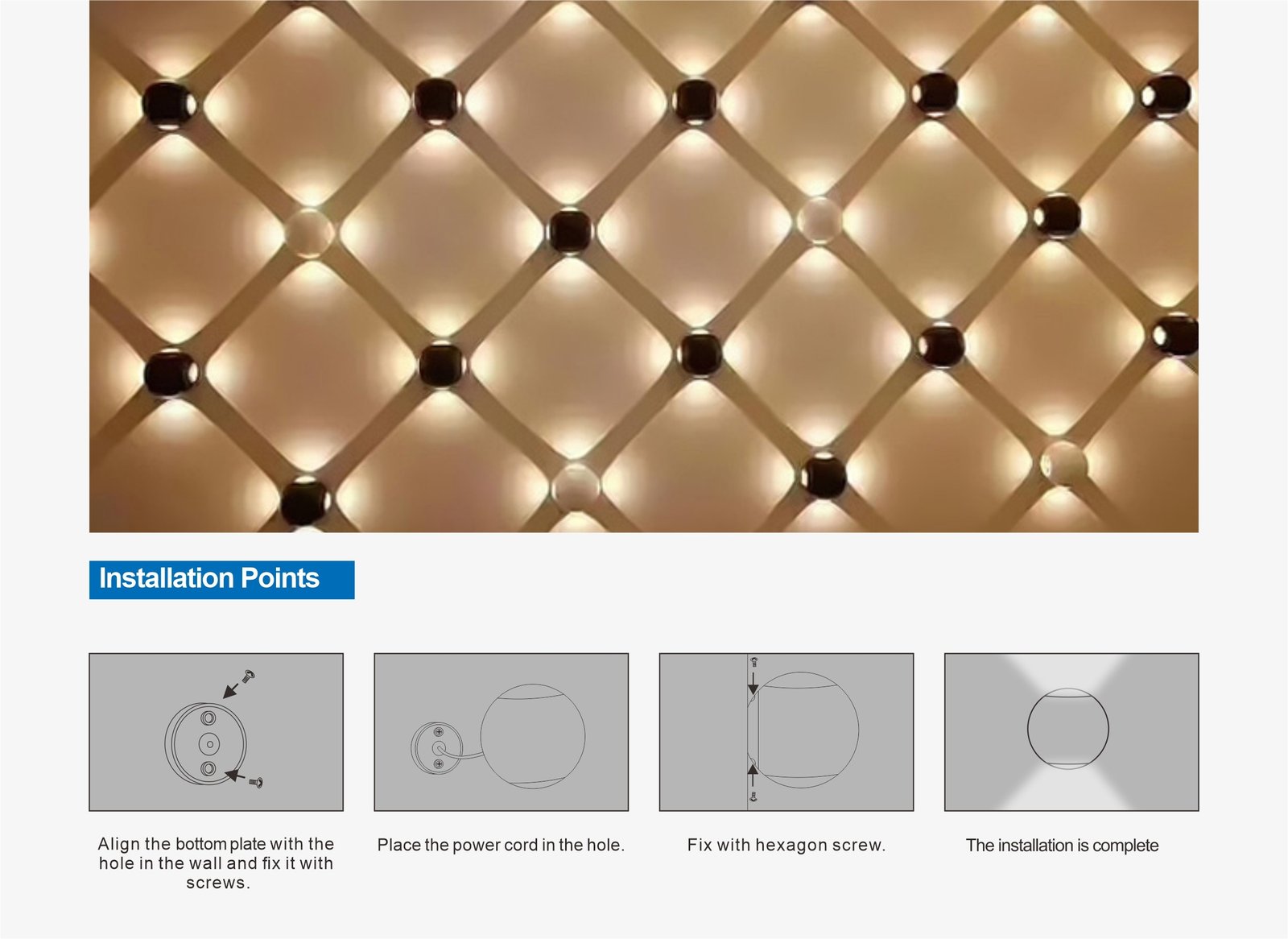Select the 'Fix with hexagon screw' caption
Screen dimensions: 1288x939
coord(786,845)
